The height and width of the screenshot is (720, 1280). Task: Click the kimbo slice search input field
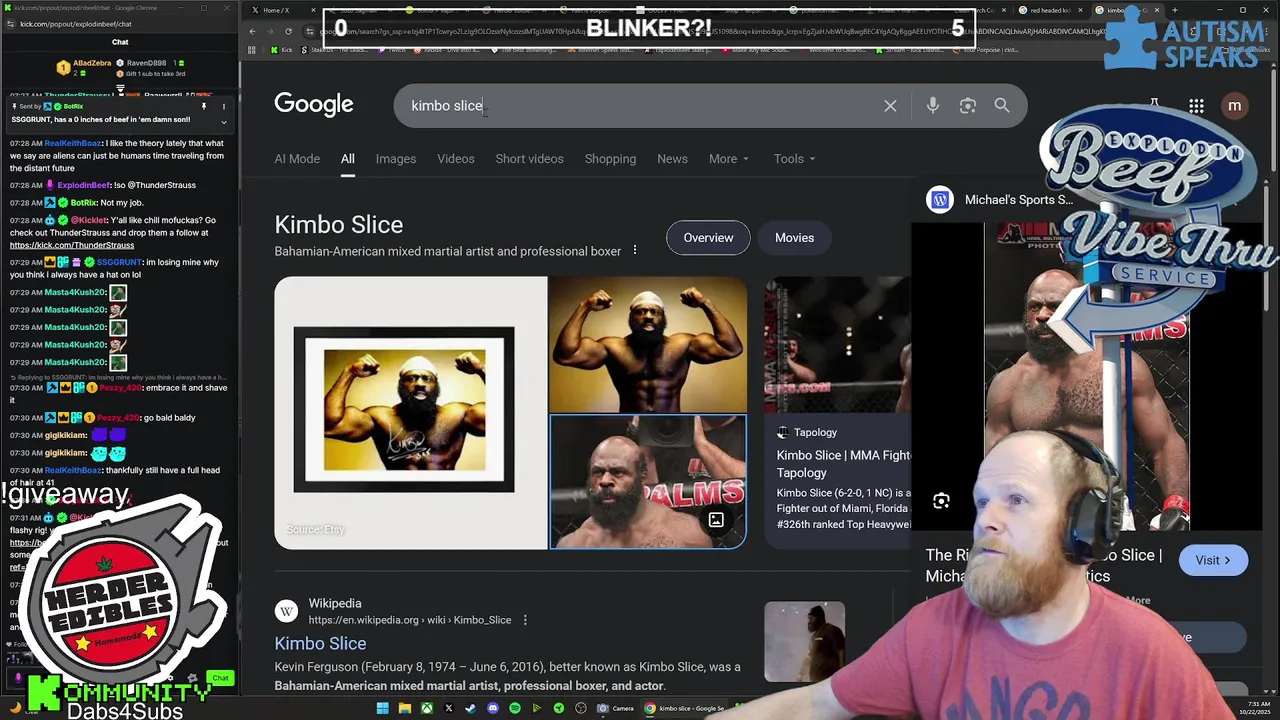tap(640, 106)
